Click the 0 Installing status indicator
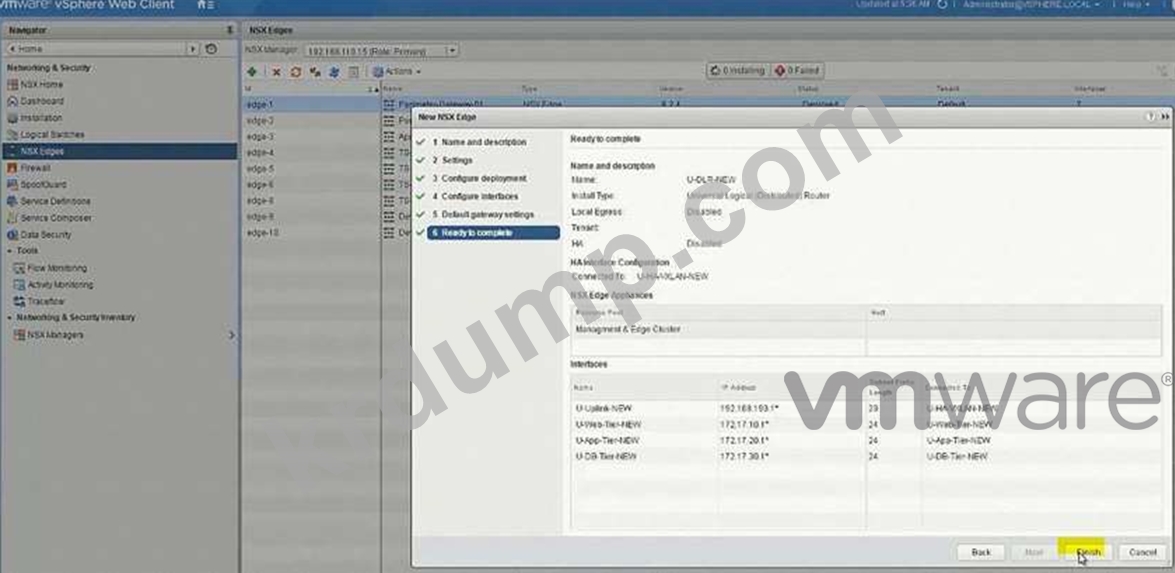The image size is (1175, 573). click(737, 70)
